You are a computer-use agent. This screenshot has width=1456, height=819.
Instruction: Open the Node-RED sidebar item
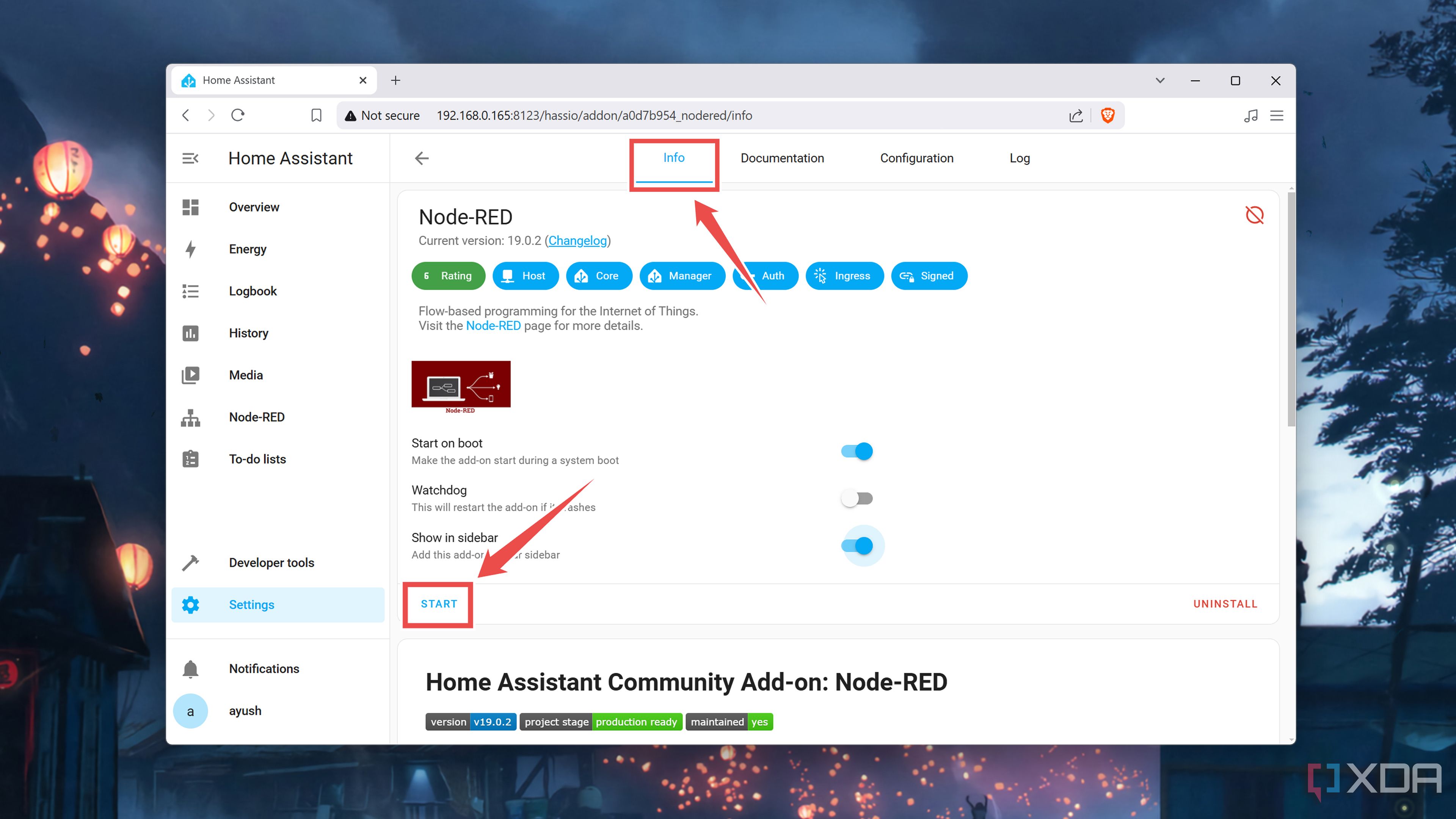tap(257, 417)
